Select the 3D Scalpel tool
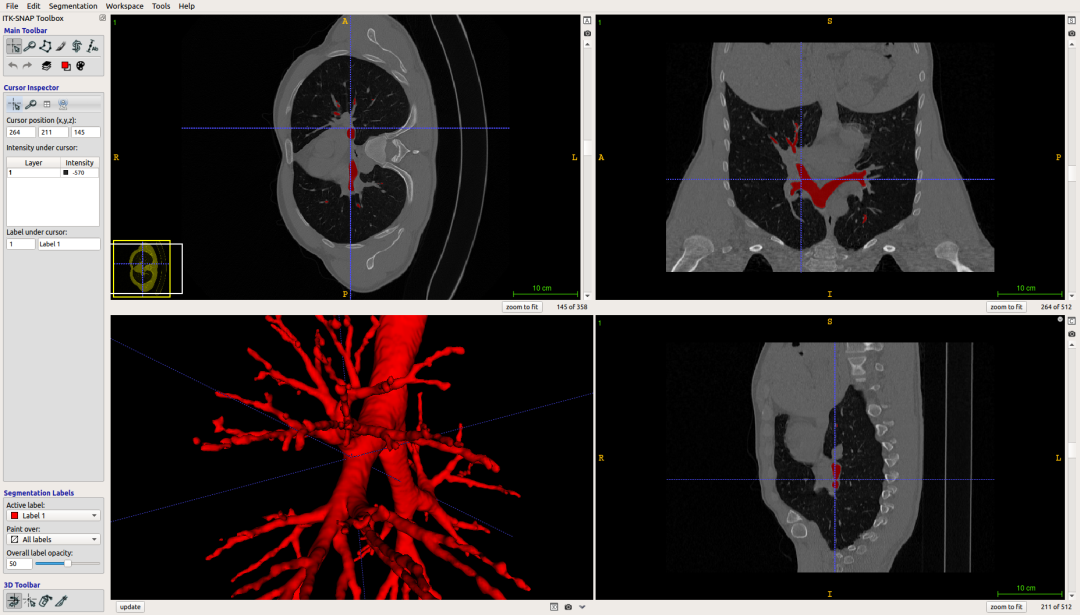The height and width of the screenshot is (615, 1080). click(61, 601)
